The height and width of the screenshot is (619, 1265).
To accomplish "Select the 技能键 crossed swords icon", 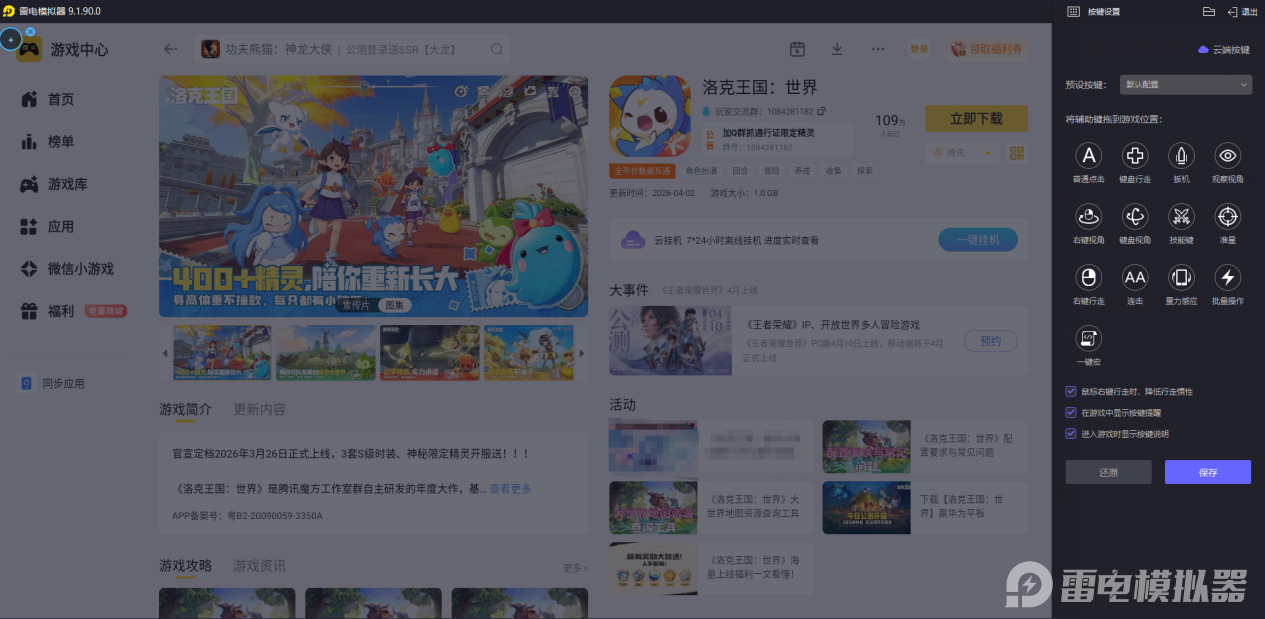I will [1181, 216].
